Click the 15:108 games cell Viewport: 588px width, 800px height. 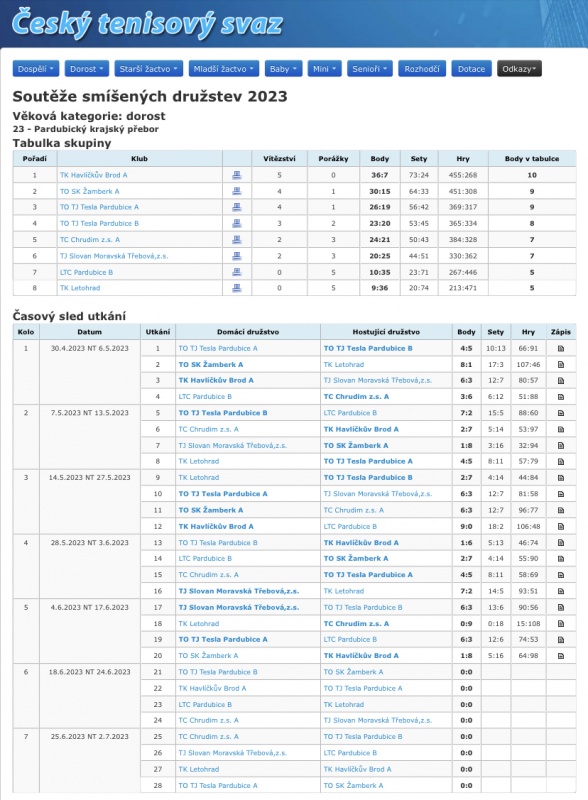pos(528,623)
